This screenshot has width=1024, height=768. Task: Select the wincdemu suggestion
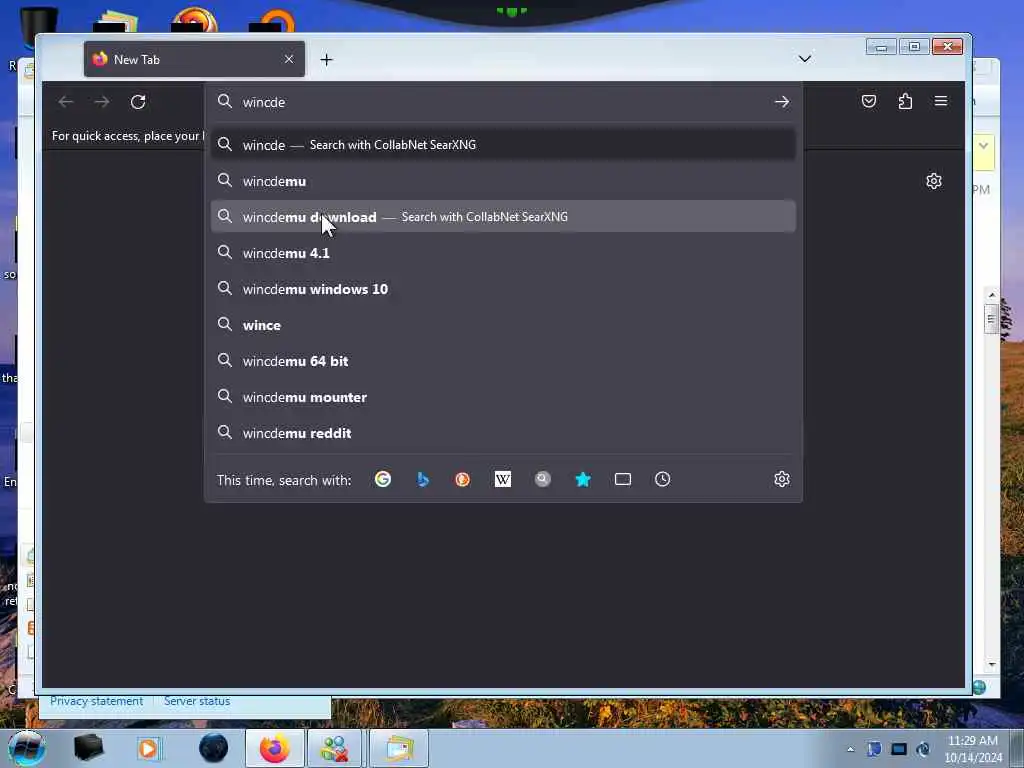pyautogui.click(x=503, y=181)
